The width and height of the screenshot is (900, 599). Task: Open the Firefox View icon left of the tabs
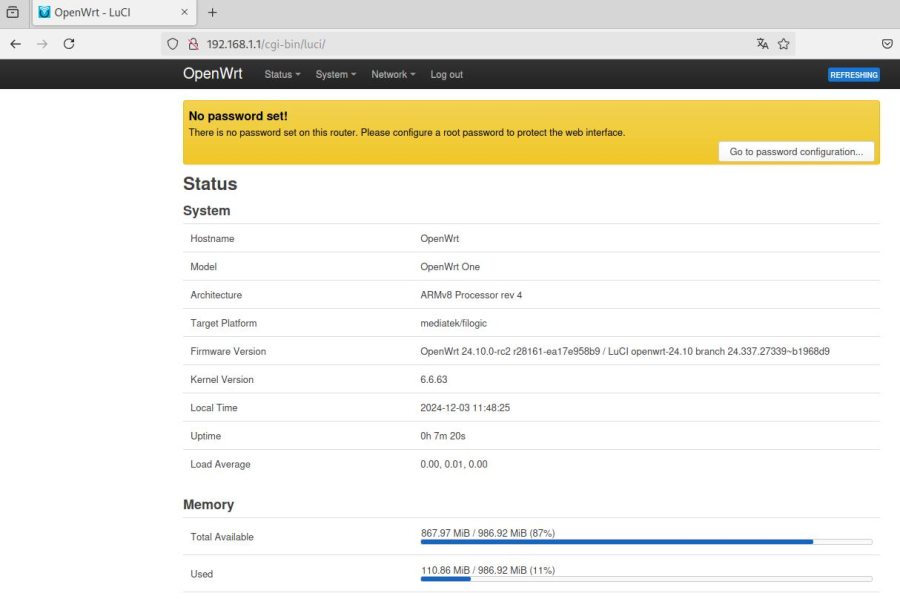[13, 13]
